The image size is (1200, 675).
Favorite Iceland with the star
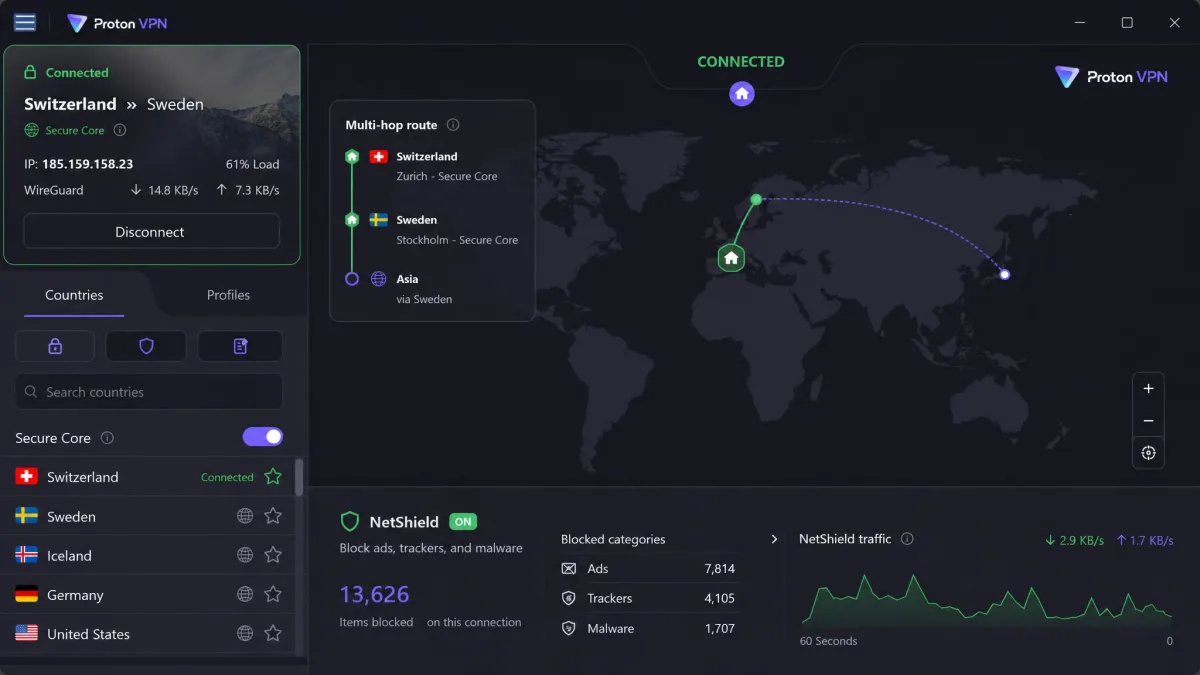[273, 555]
